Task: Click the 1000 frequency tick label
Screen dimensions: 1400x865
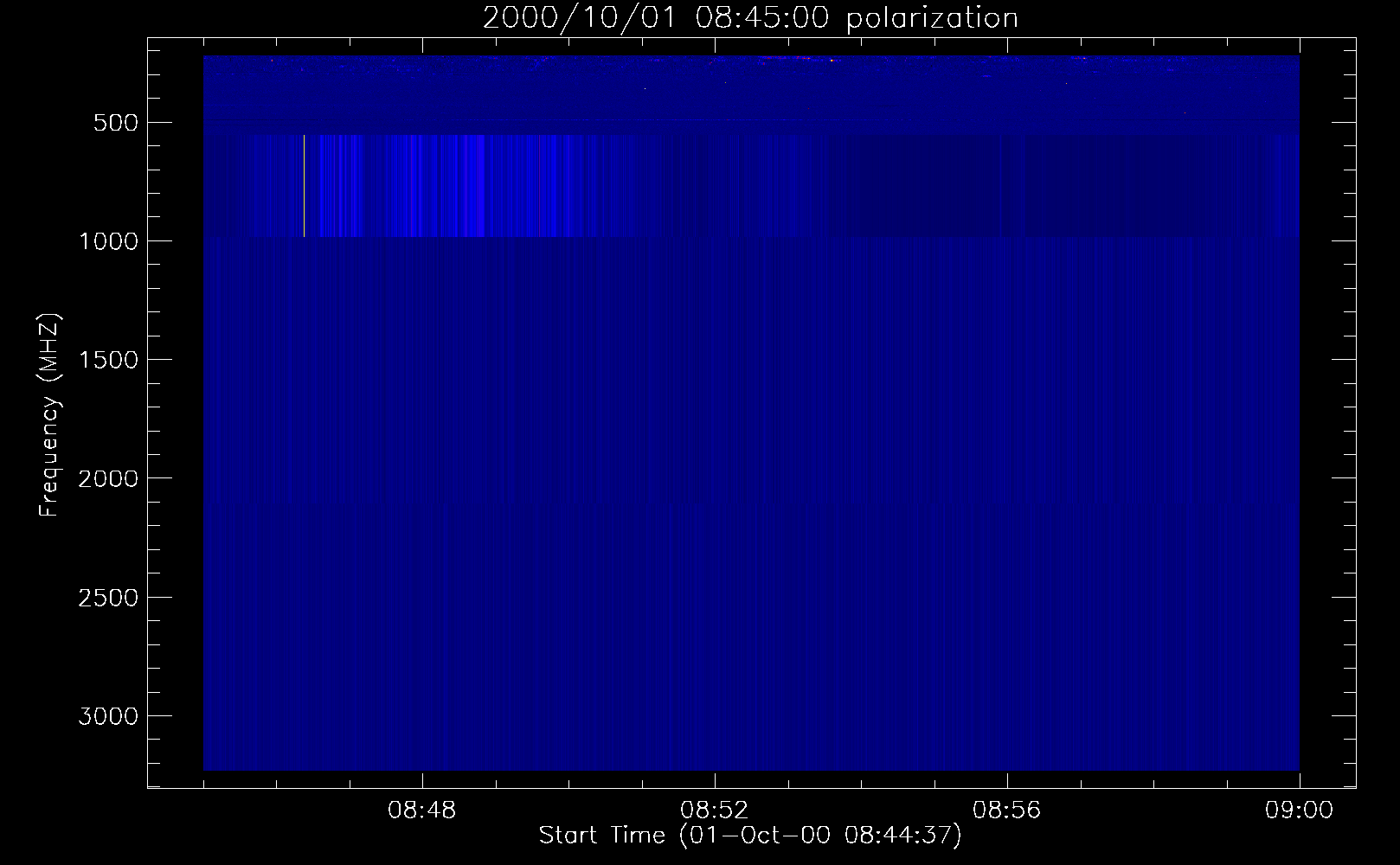Action: pos(108,241)
